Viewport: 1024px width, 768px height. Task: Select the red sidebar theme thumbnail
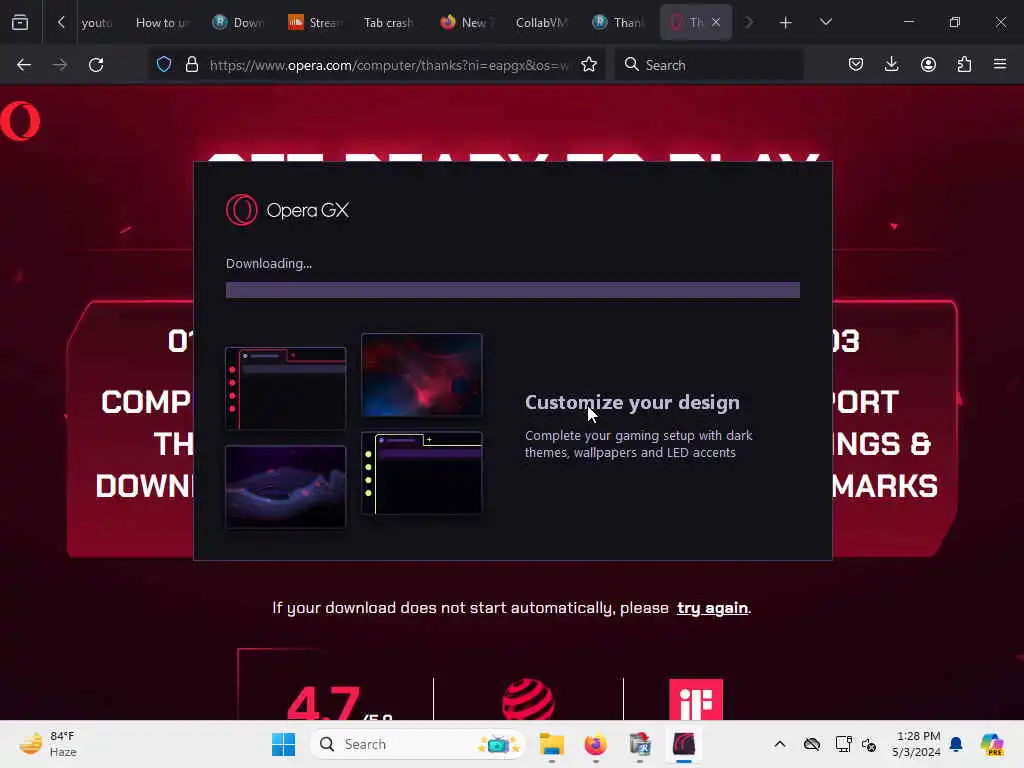coord(285,389)
